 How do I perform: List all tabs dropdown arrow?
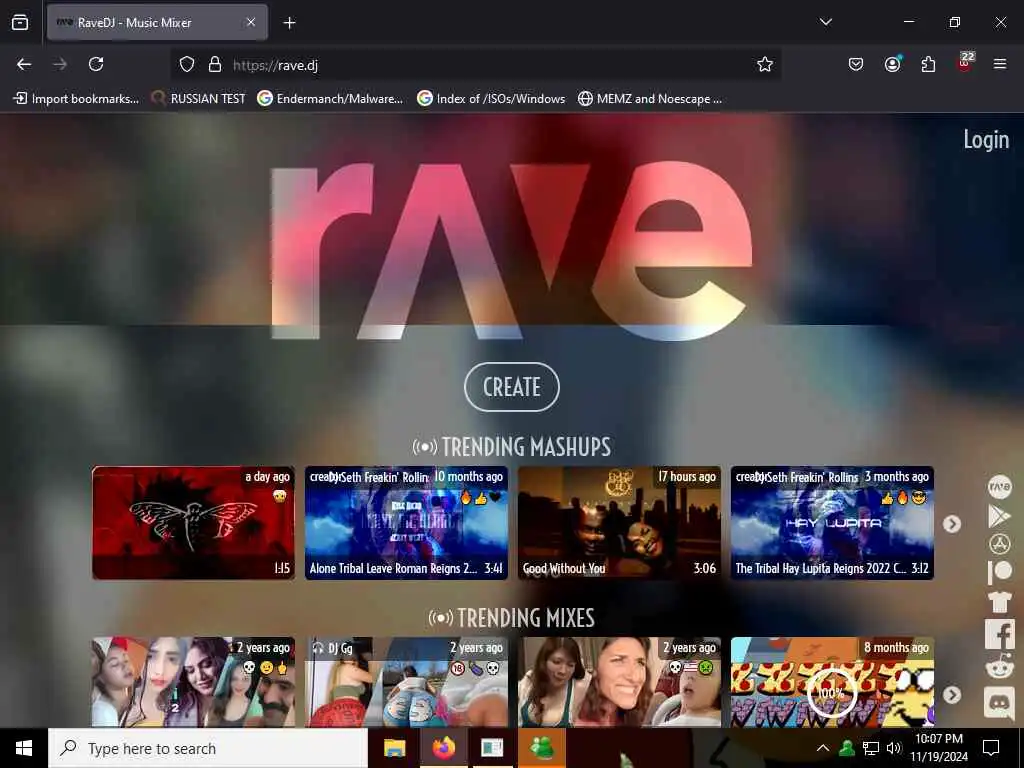tap(825, 22)
